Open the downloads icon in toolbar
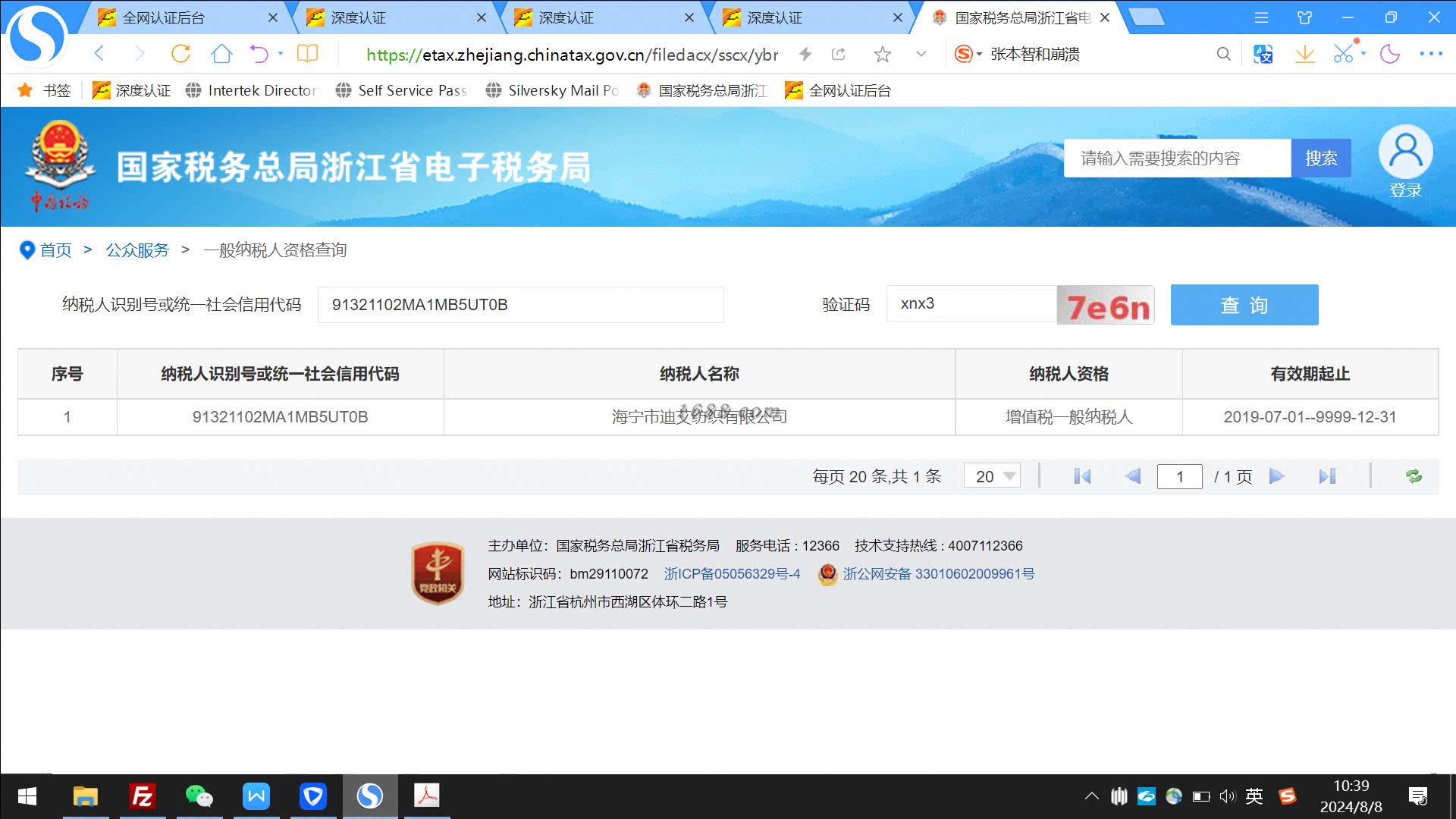Image resolution: width=1456 pixels, height=819 pixels. click(x=1304, y=54)
